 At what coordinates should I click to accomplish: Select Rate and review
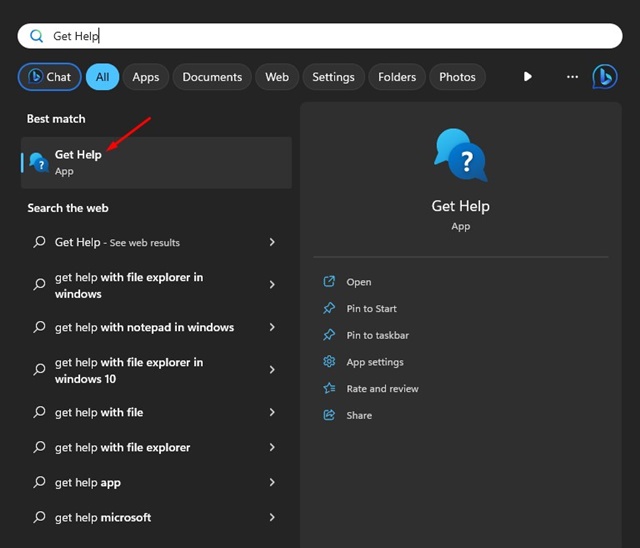tap(382, 388)
